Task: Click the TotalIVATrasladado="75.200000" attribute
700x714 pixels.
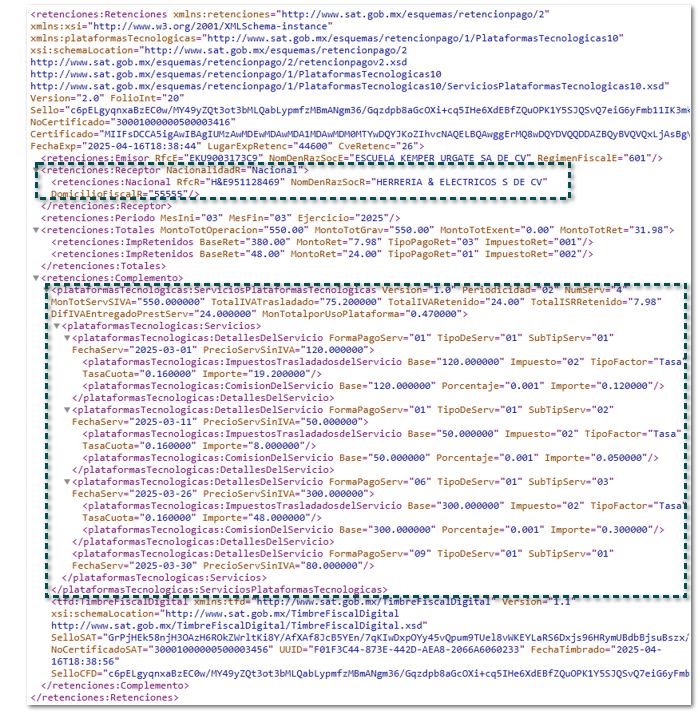Action: click(296, 302)
